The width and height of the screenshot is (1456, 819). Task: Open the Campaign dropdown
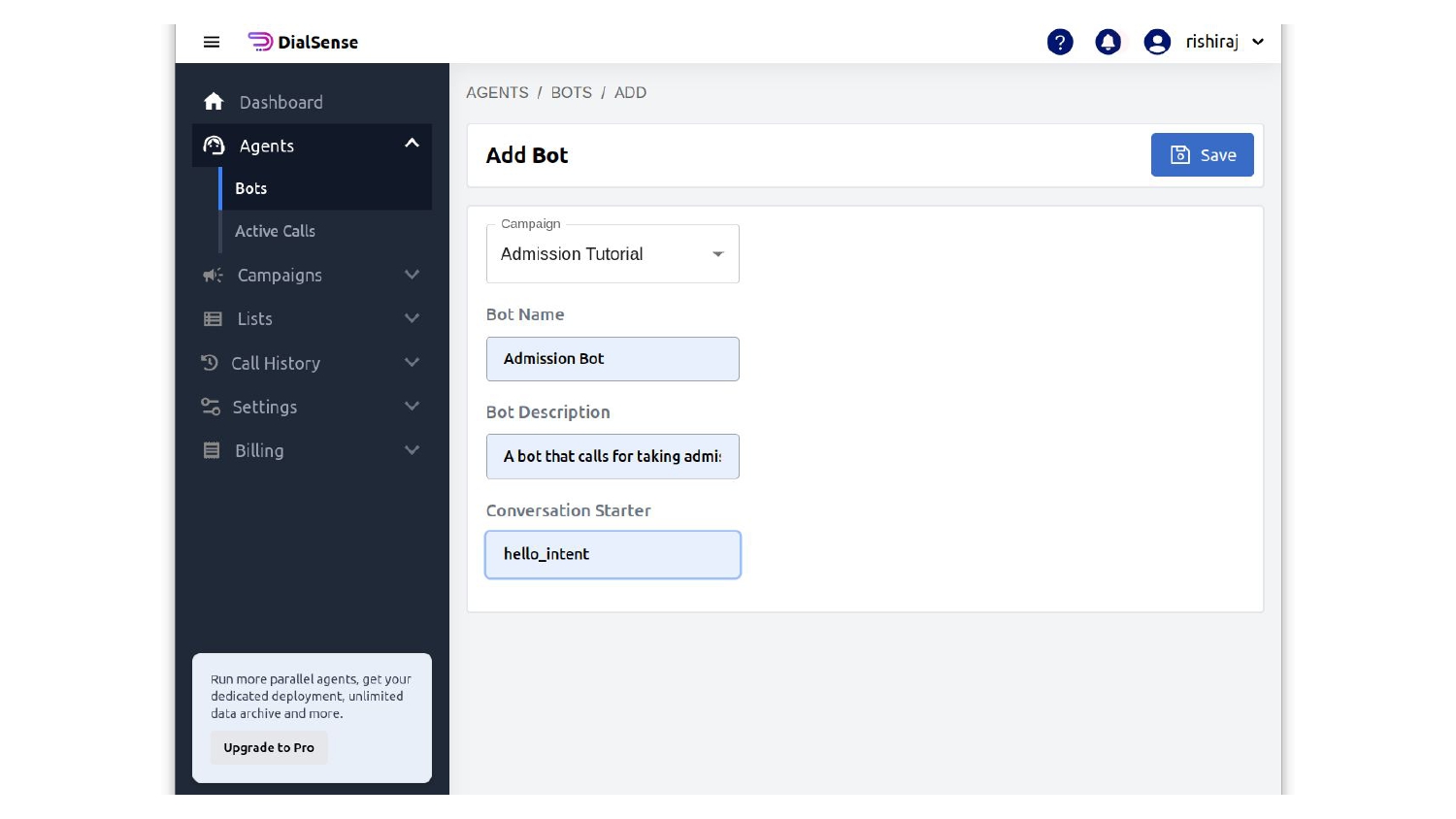(612, 253)
